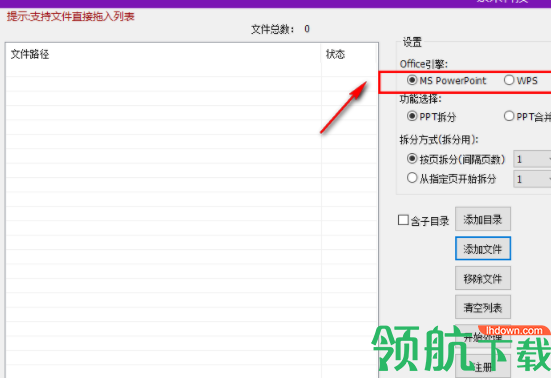Open the 按页拆分 interval page count dropdown

532,160
